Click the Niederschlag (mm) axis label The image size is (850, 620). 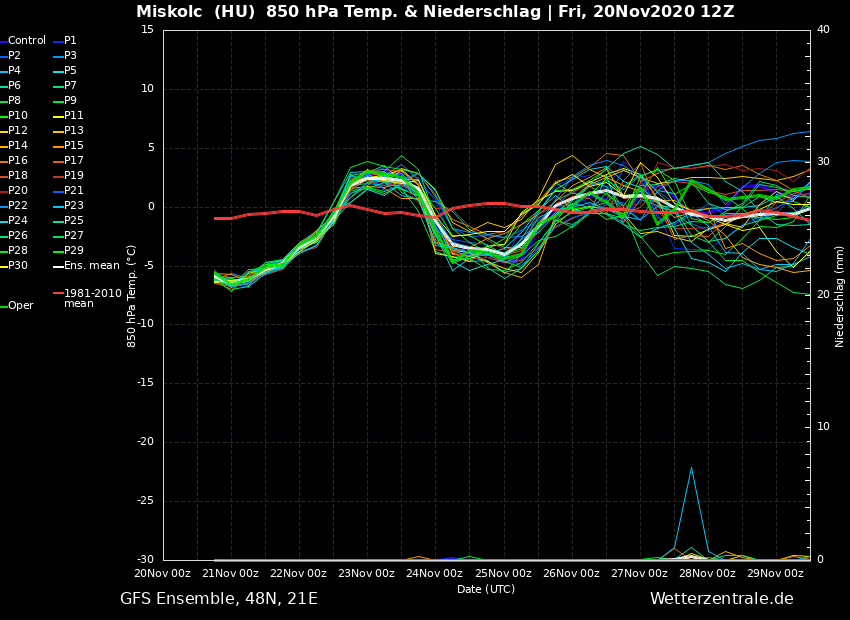tap(840, 296)
